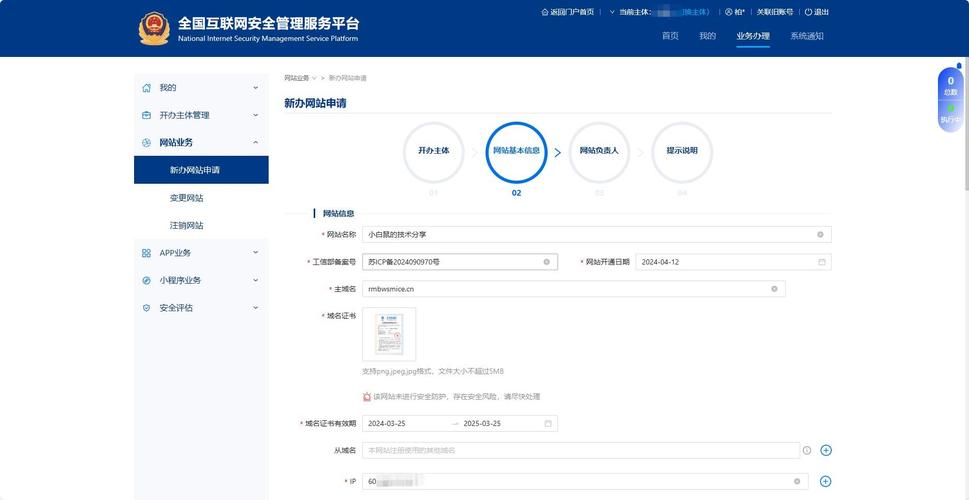Screen dimensions: 969x500
Task: Clear the 工信部备案号 field using the clear icon
Action: (x=546, y=262)
